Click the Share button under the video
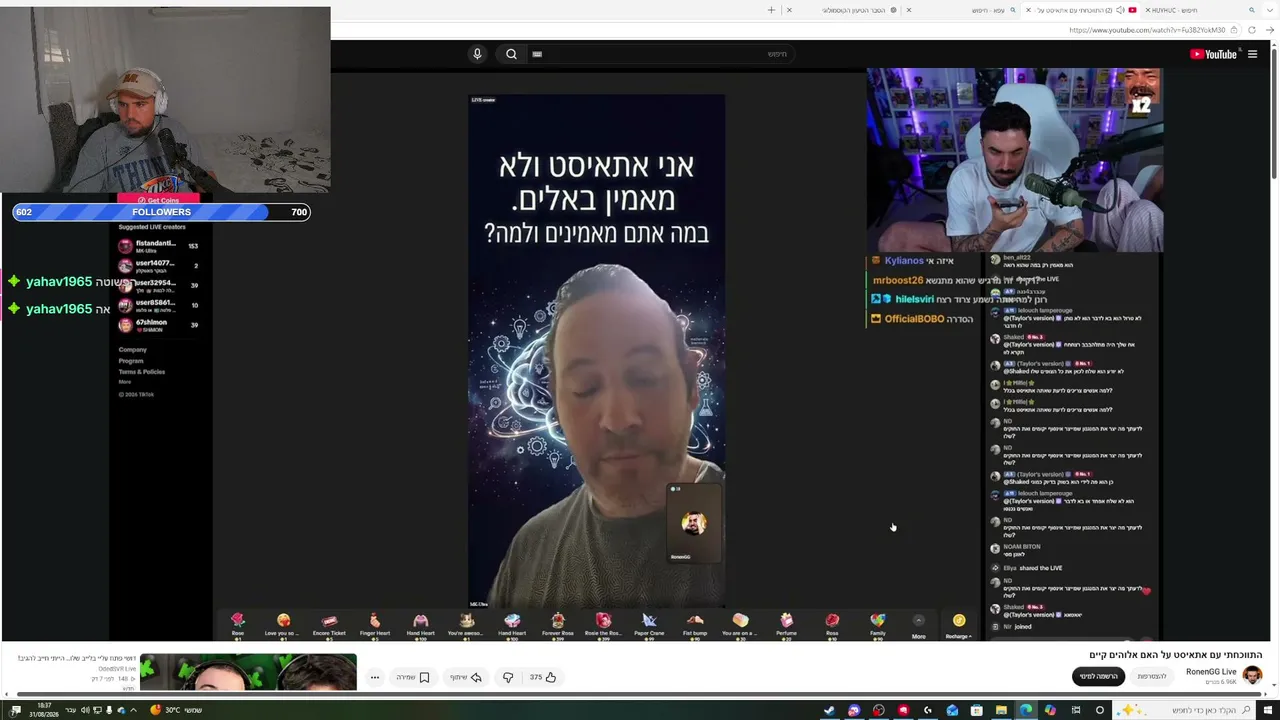Viewport: 1280px width, 720px height. tap(465, 677)
